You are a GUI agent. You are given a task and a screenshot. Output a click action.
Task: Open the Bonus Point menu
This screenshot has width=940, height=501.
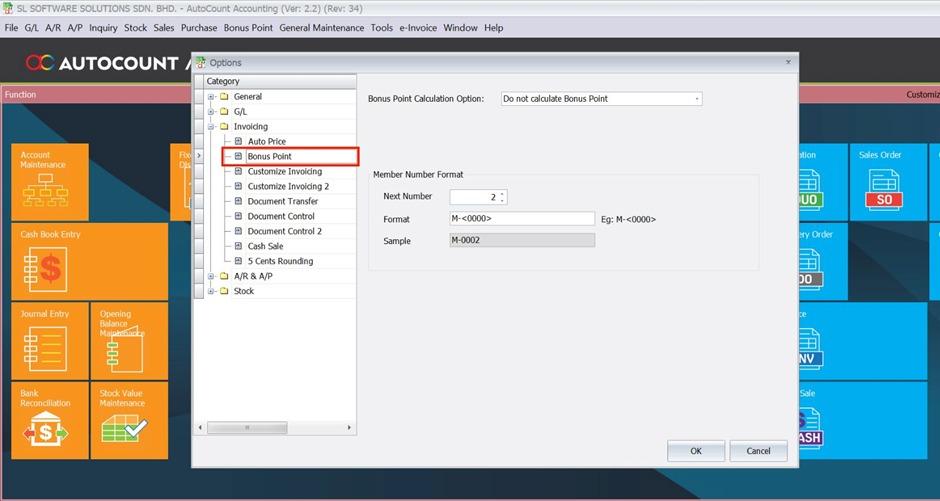248,28
